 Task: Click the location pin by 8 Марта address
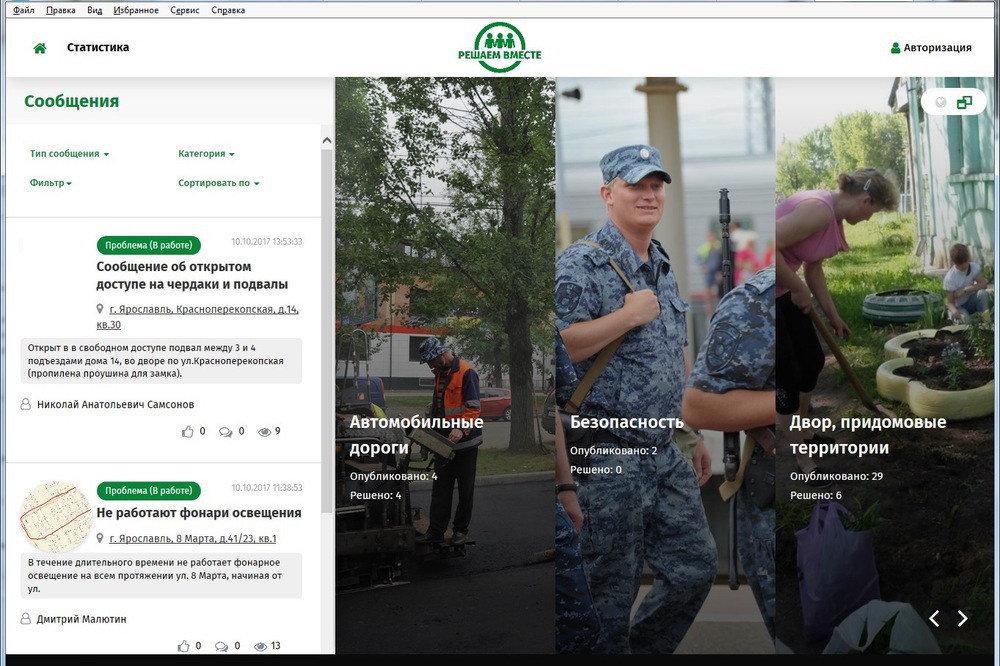tap(100, 538)
